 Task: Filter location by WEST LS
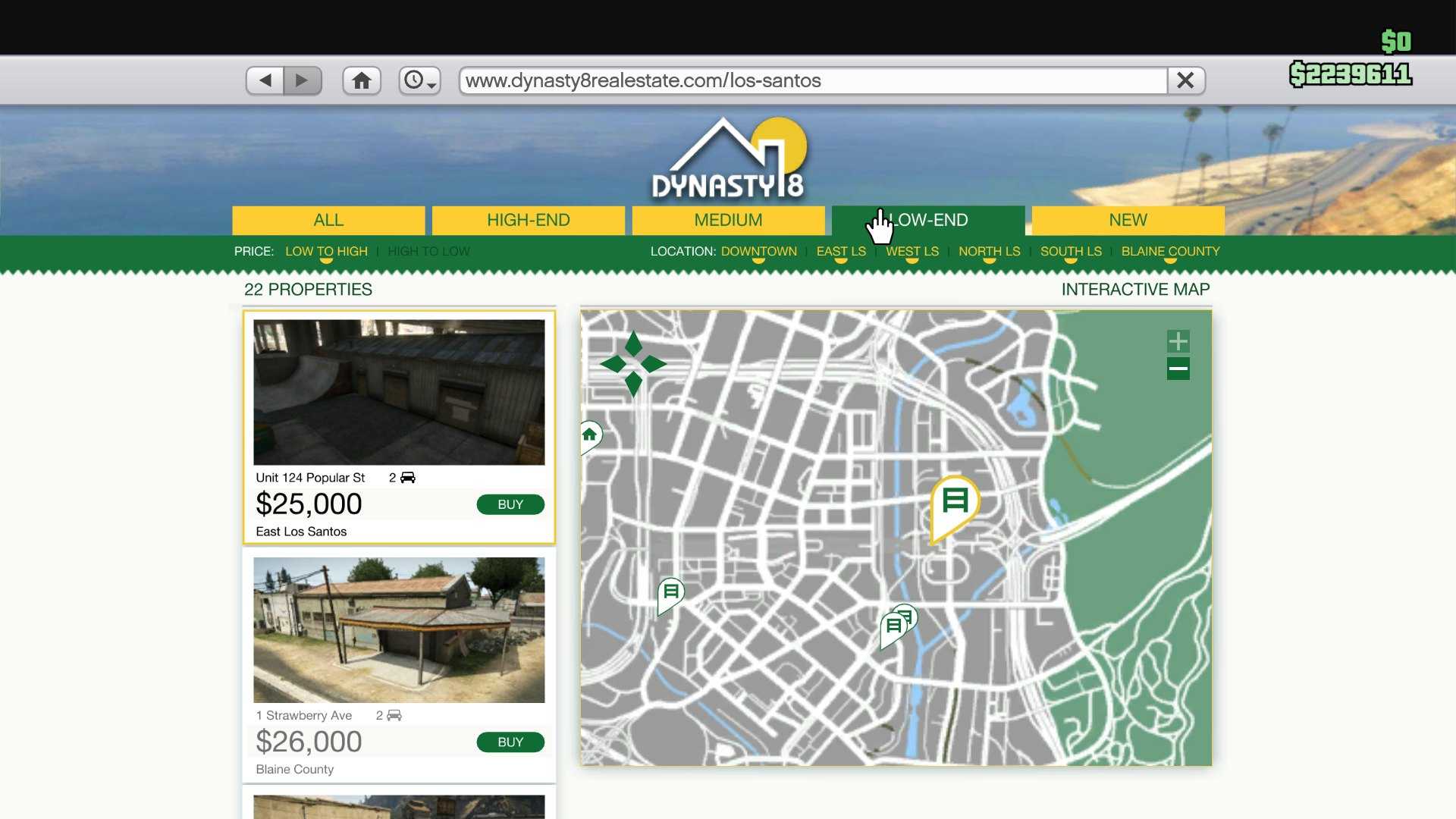(x=912, y=251)
